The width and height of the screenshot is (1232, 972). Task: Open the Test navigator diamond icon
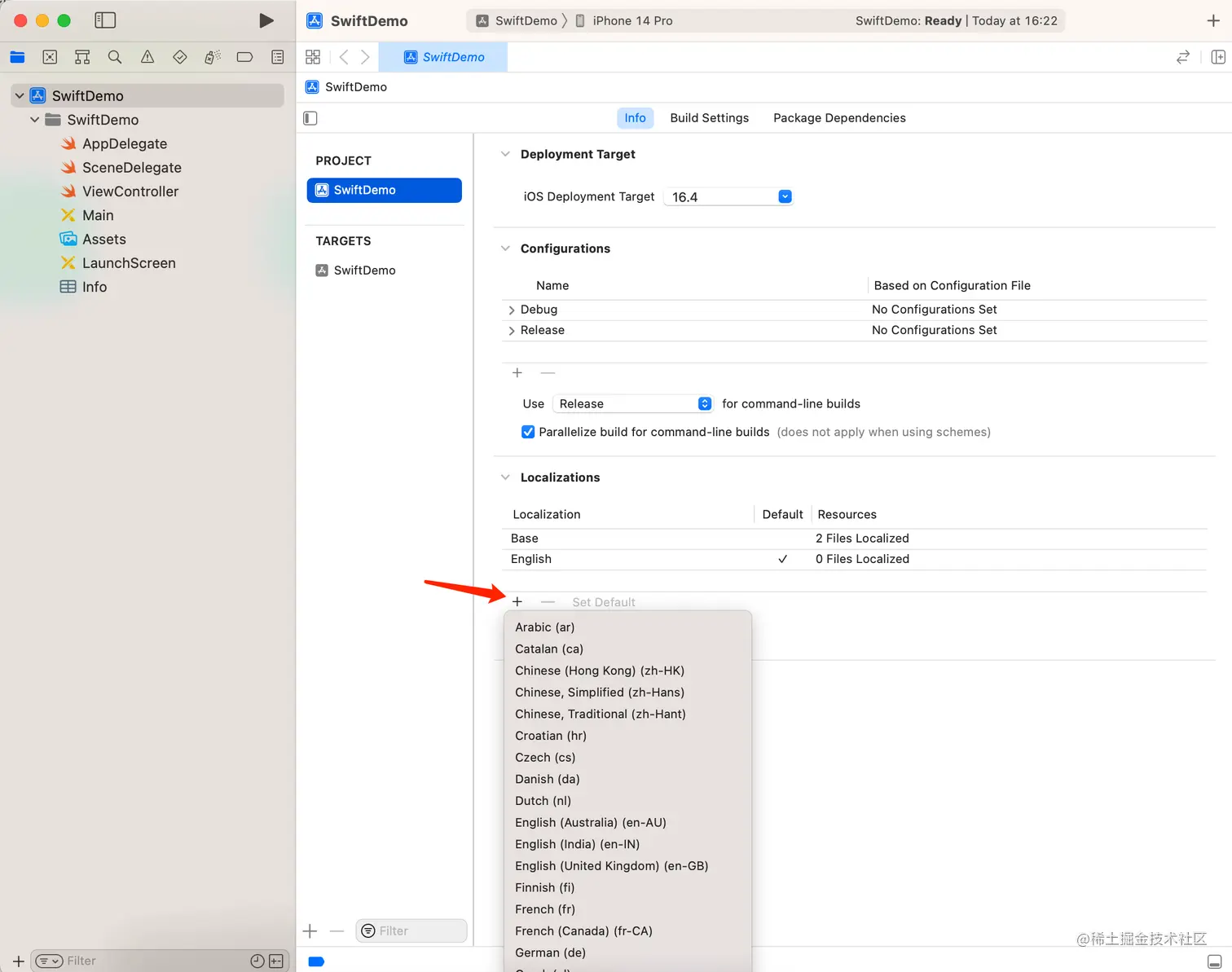(180, 57)
